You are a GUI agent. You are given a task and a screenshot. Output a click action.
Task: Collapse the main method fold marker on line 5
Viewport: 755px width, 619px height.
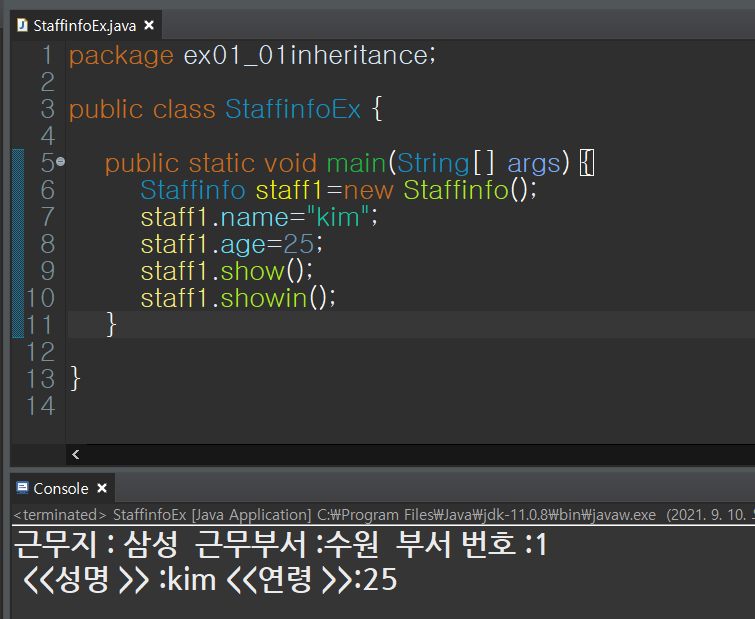coord(61,162)
